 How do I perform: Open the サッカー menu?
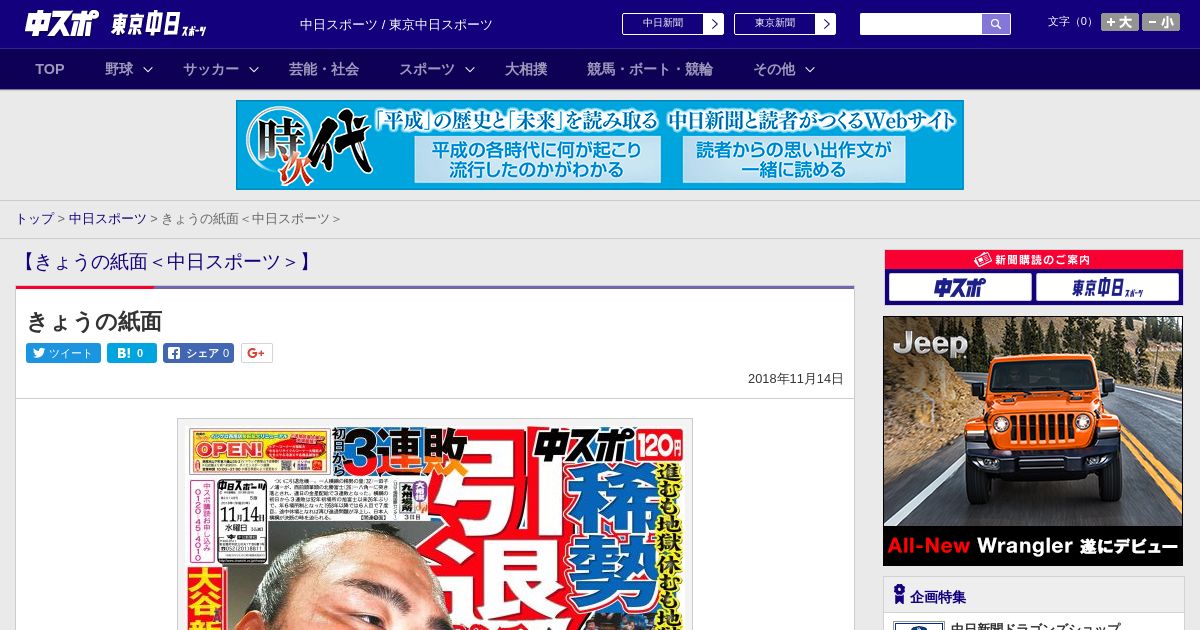(x=211, y=69)
